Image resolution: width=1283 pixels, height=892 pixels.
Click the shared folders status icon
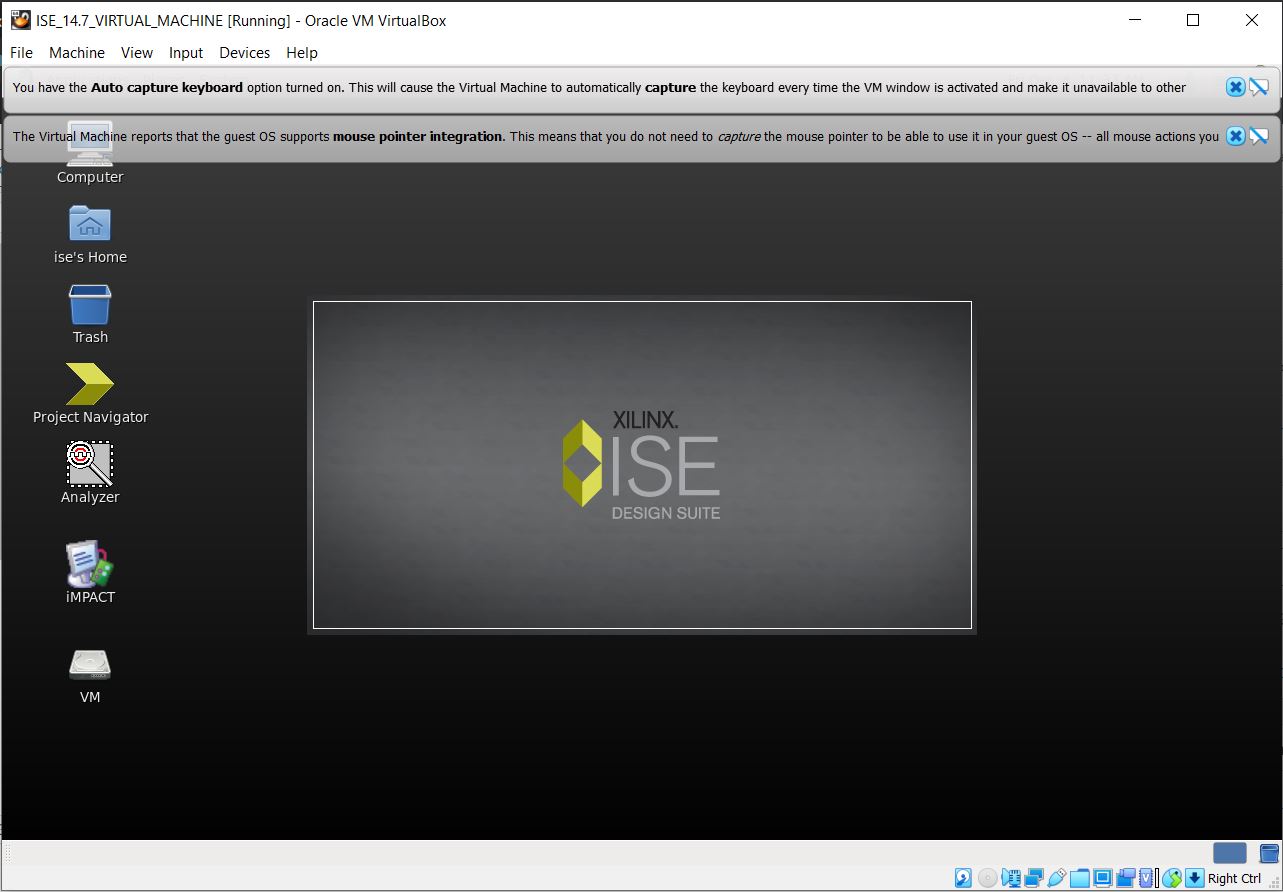[x=1080, y=878]
